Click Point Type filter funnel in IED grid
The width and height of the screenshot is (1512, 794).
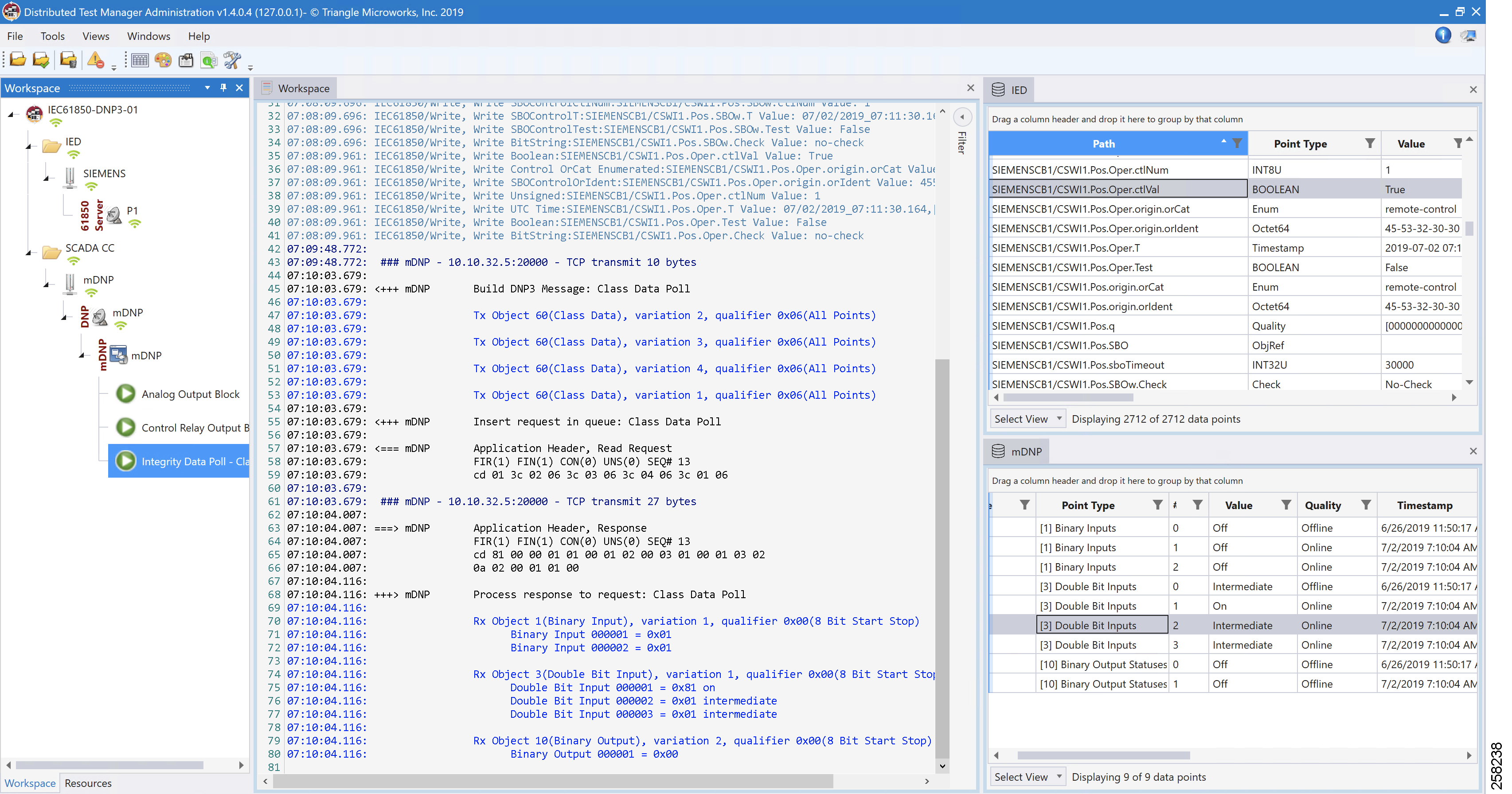(x=1370, y=143)
